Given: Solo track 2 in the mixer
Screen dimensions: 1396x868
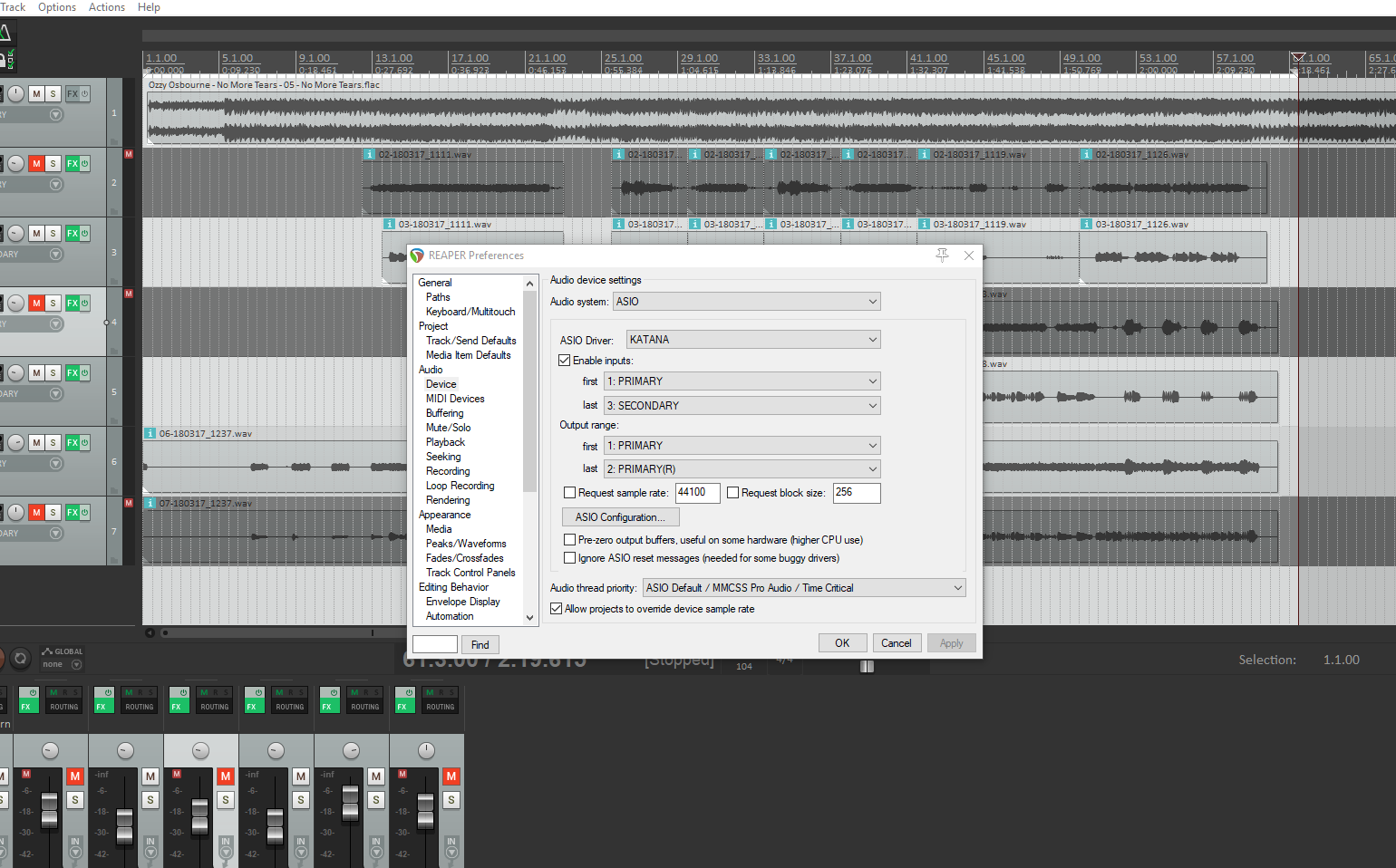Looking at the screenshot, I should pos(75,800).
